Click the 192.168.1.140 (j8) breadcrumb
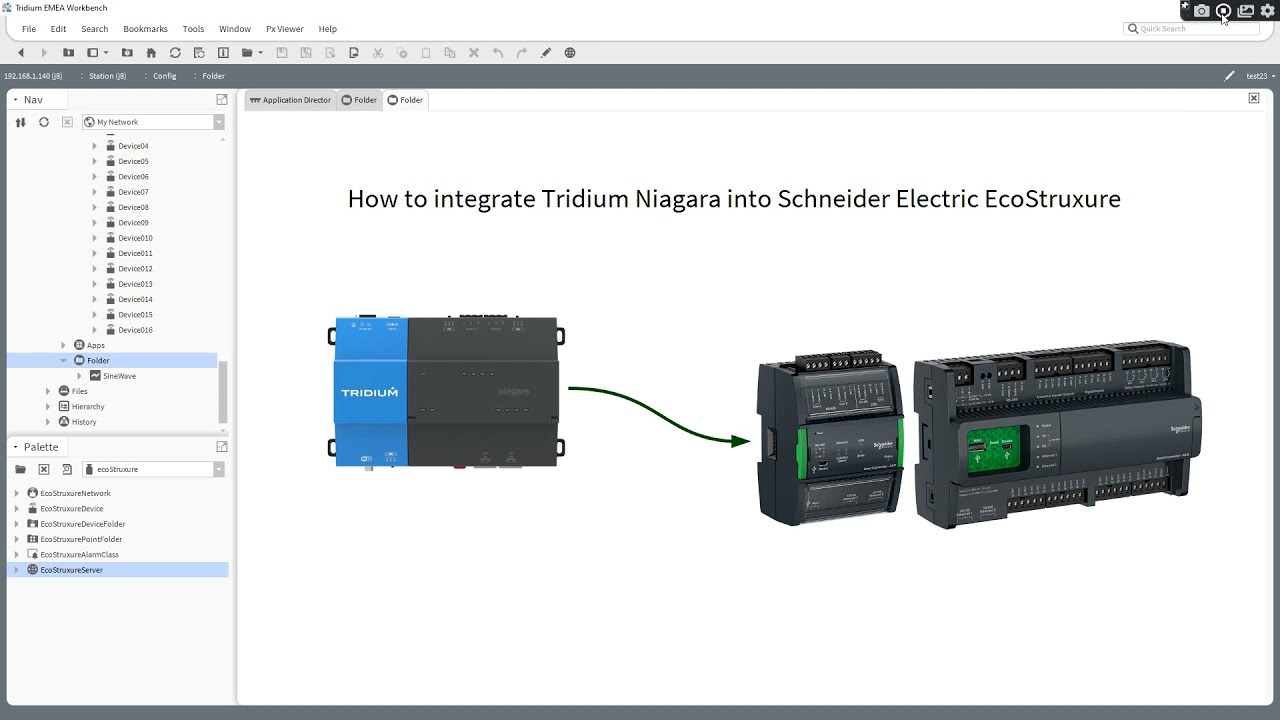The width and height of the screenshot is (1280, 720). [33, 76]
